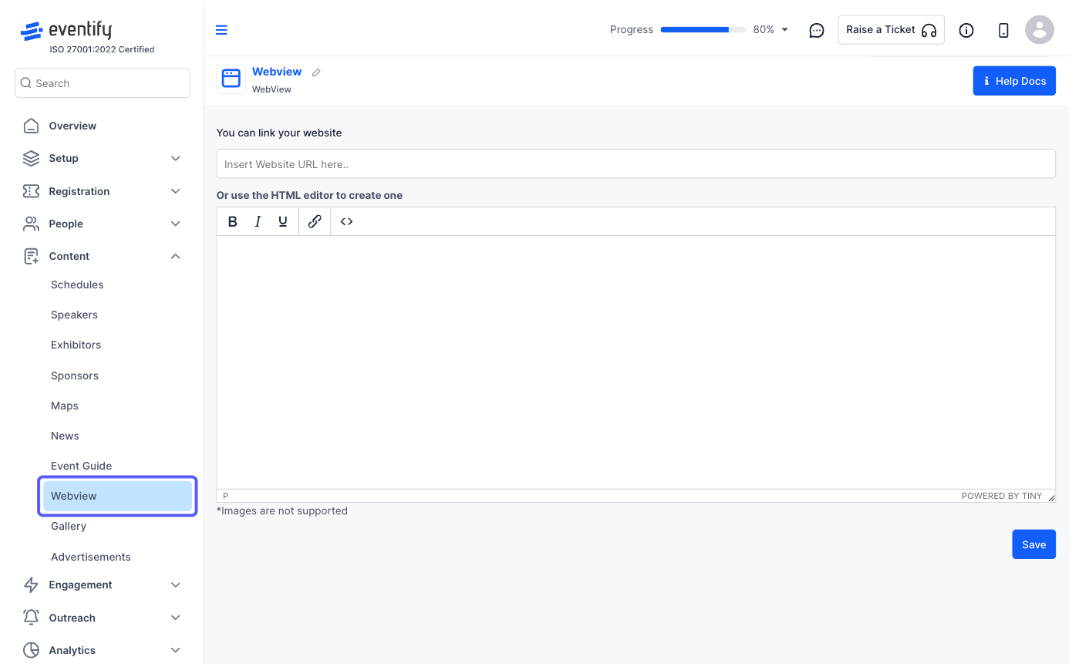Click the editor resize handle corner
1077x671 pixels.
(1051, 498)
